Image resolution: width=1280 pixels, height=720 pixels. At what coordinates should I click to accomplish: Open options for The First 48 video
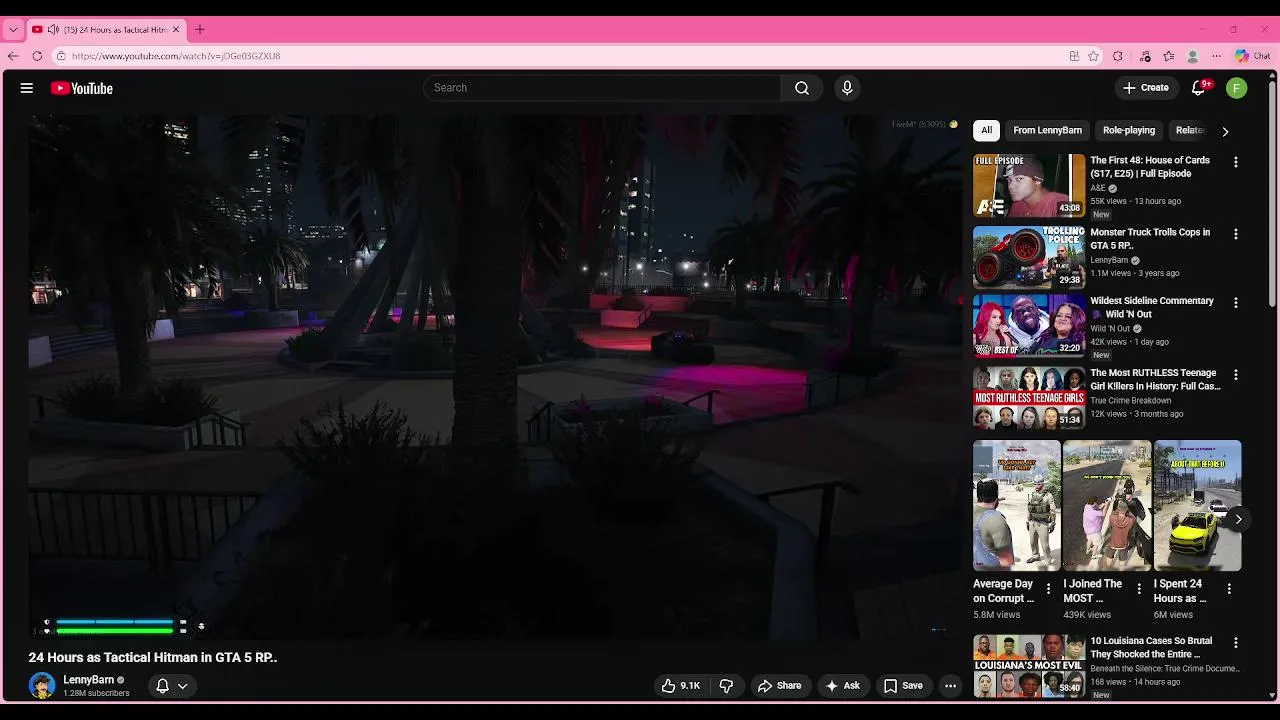pyautogui.click(x=1235, y=162)
